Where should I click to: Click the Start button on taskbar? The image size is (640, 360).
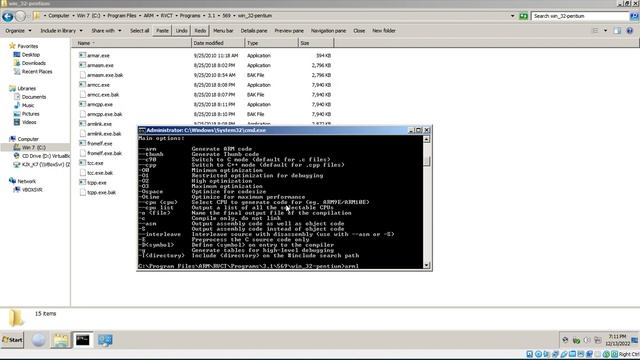point(12,340)
